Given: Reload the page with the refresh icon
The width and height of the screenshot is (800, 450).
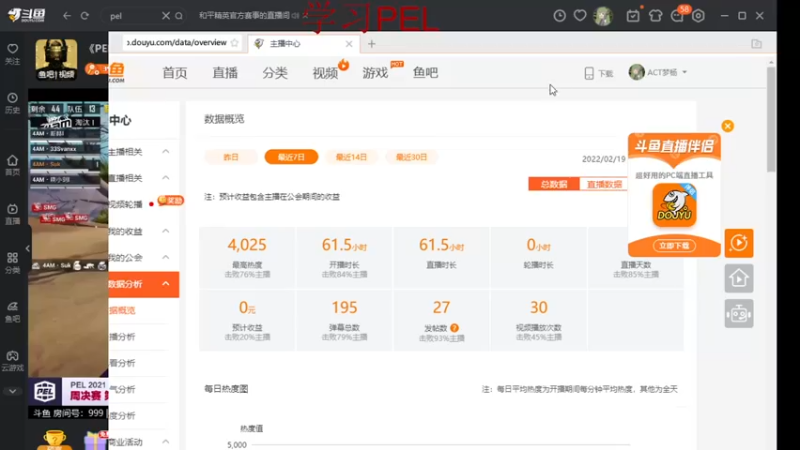Looking at the screenshot, I should tap(85, 16).
